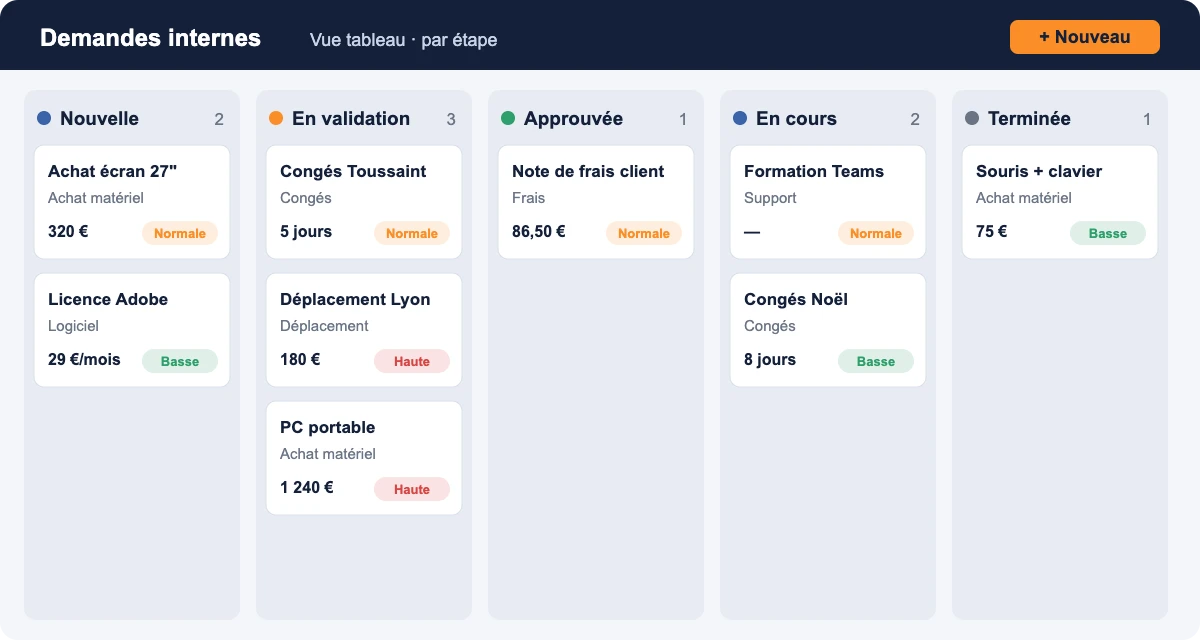The height and width of the screenshot is (640, 1200).
Task: Open the Congés Noël card title
Action: tap(796, 299)
